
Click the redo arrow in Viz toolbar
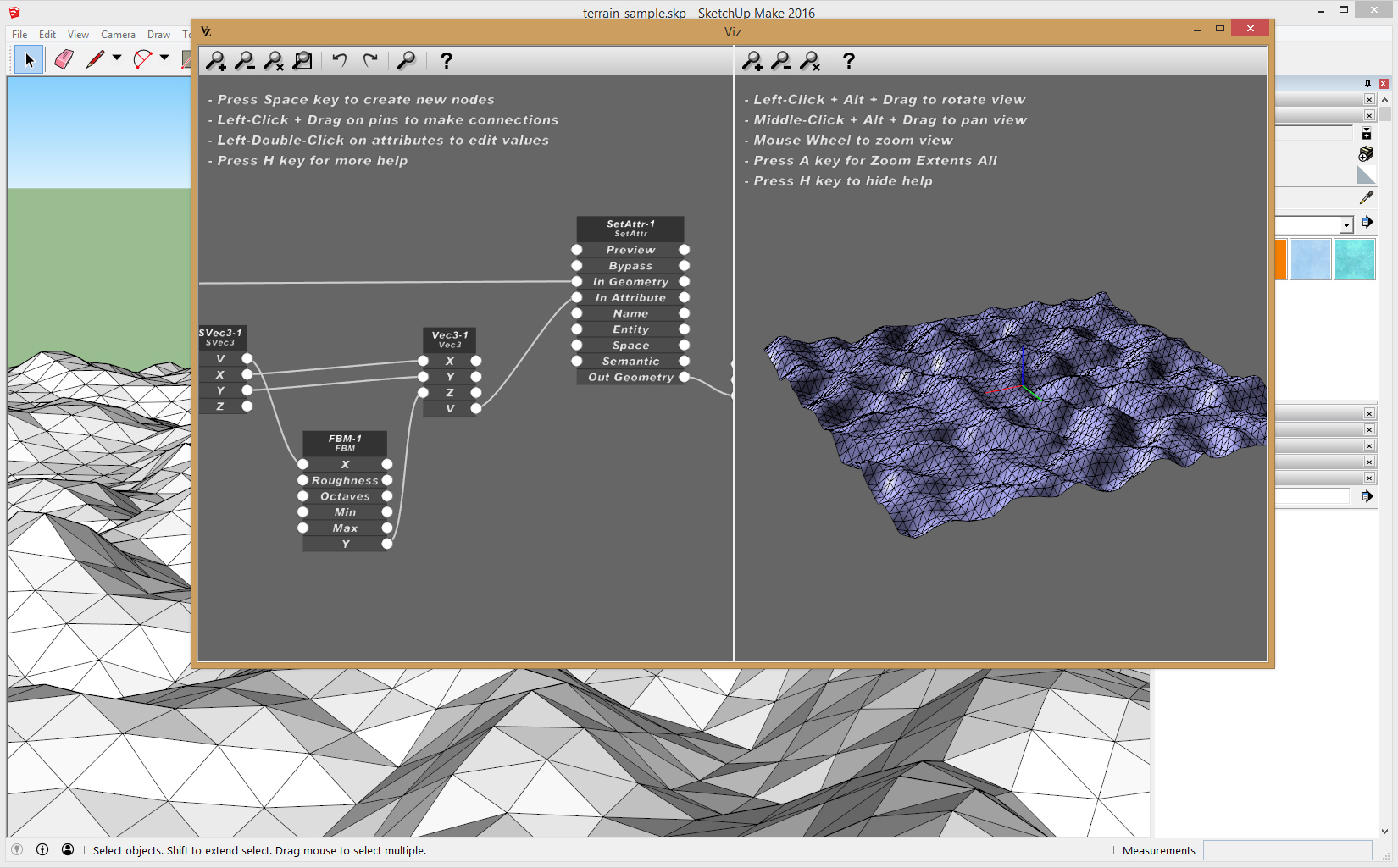click(370, 60)
